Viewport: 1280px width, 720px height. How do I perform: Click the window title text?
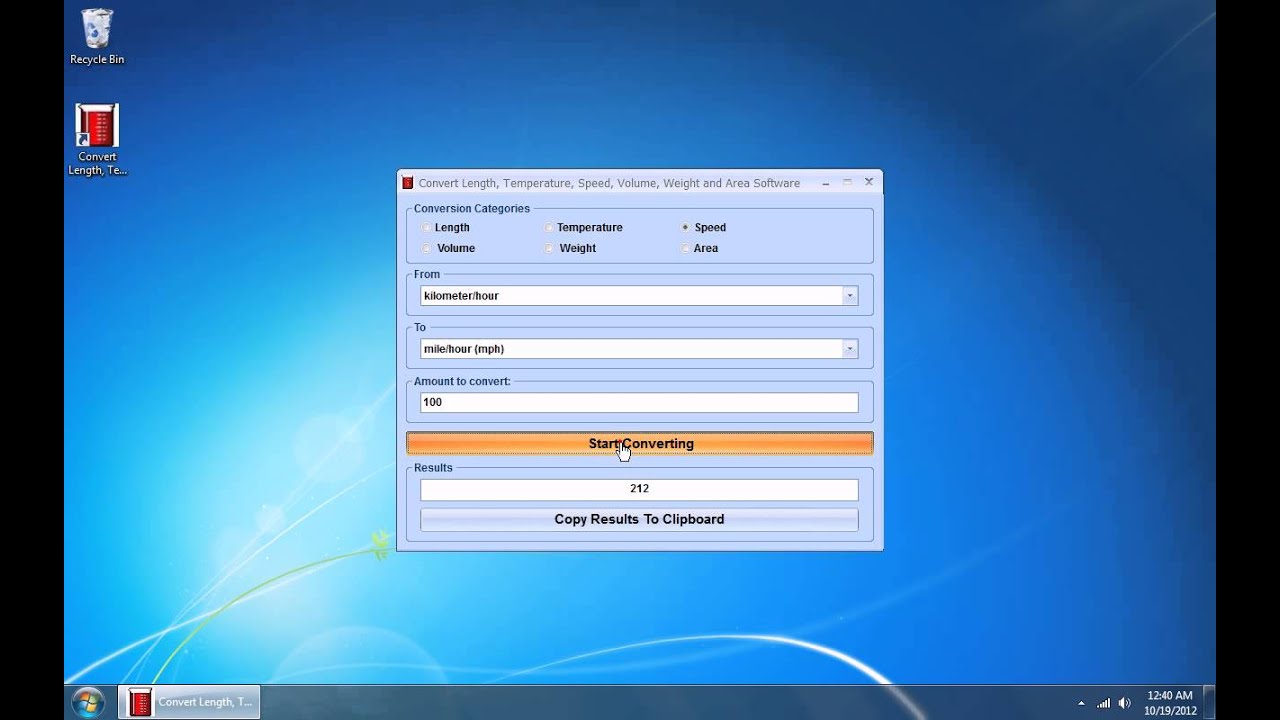pyautogui.click(x=609, y=184)
